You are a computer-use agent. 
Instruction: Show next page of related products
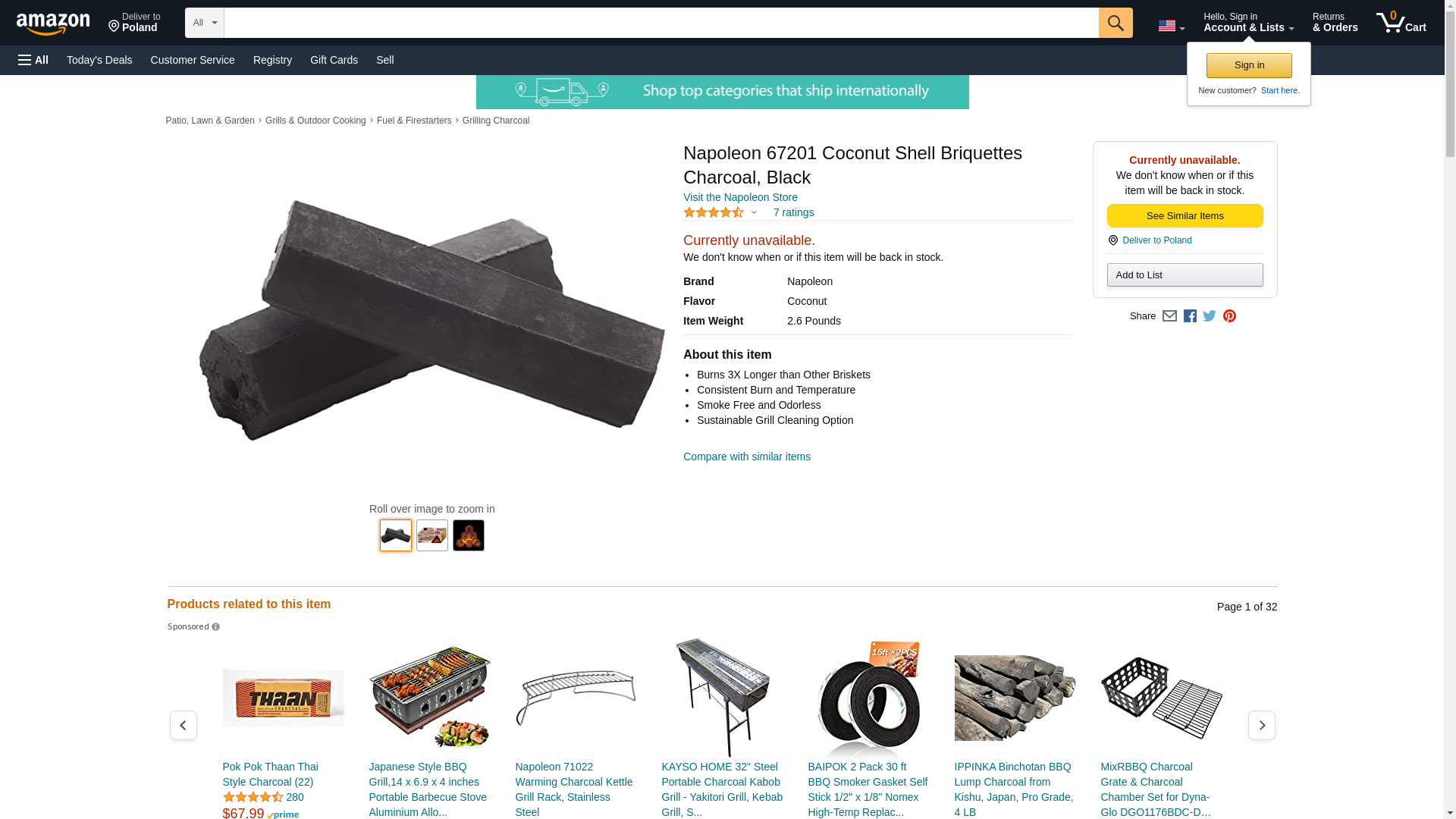pos(1262,726)
